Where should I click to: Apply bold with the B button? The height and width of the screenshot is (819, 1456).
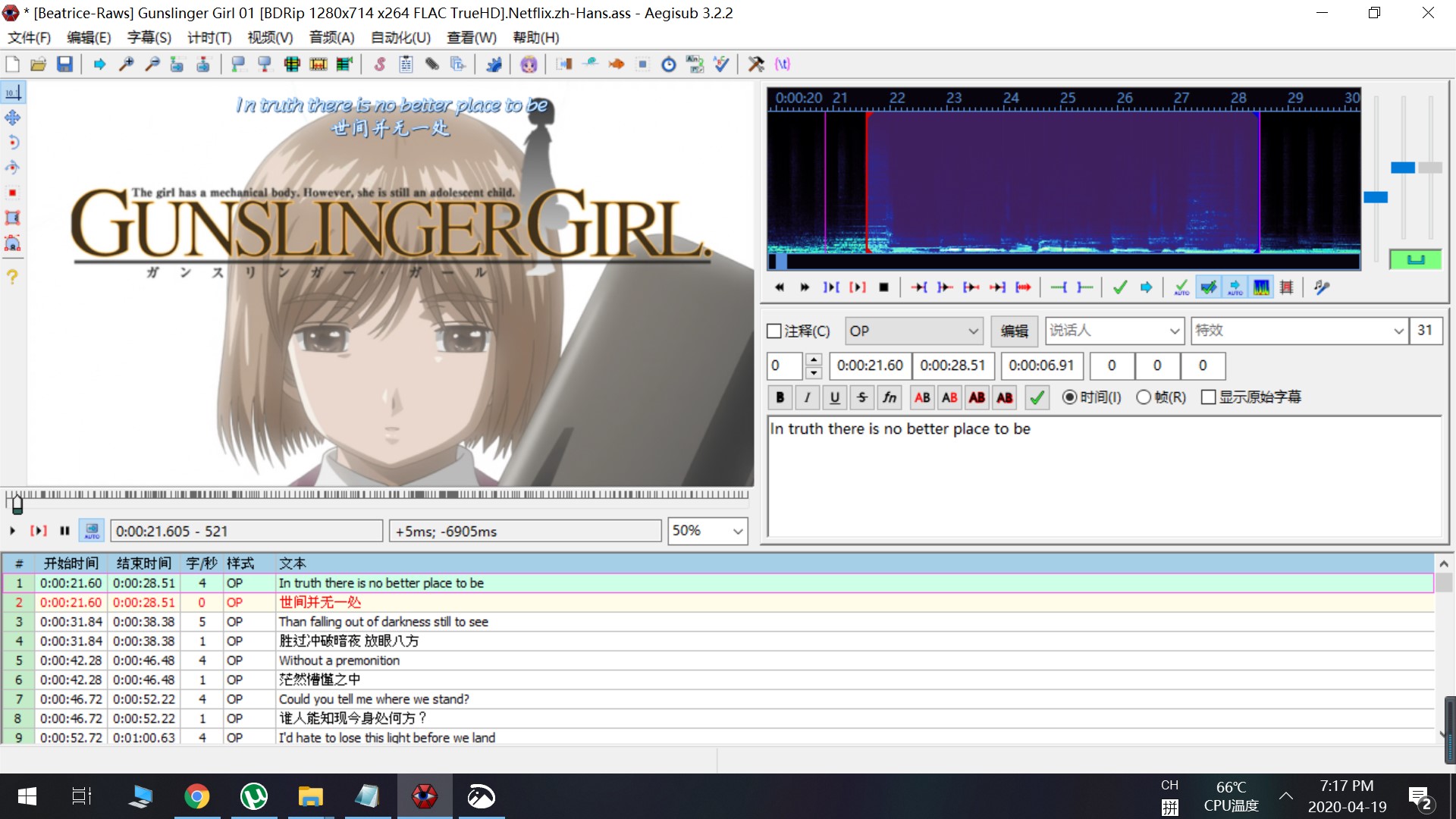click(x=780, y=397)
